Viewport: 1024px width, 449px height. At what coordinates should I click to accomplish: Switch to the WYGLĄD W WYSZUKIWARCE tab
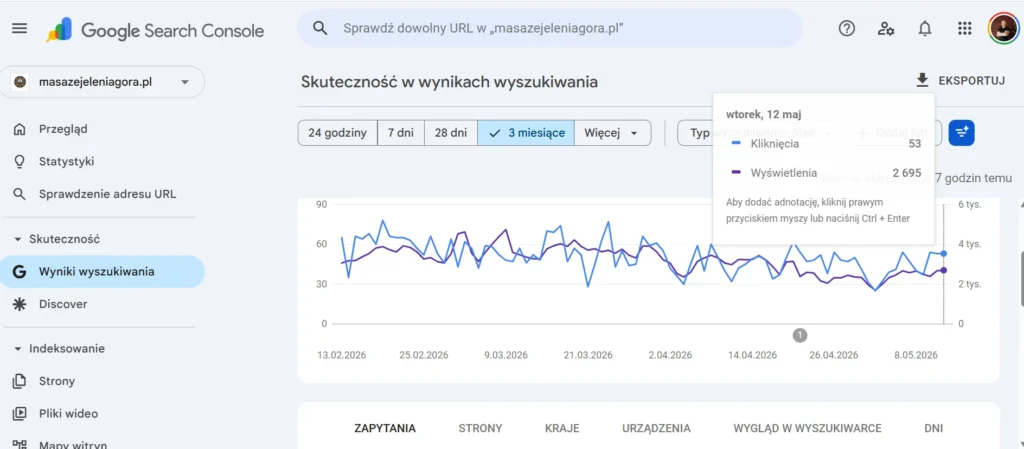click(807, 429)
